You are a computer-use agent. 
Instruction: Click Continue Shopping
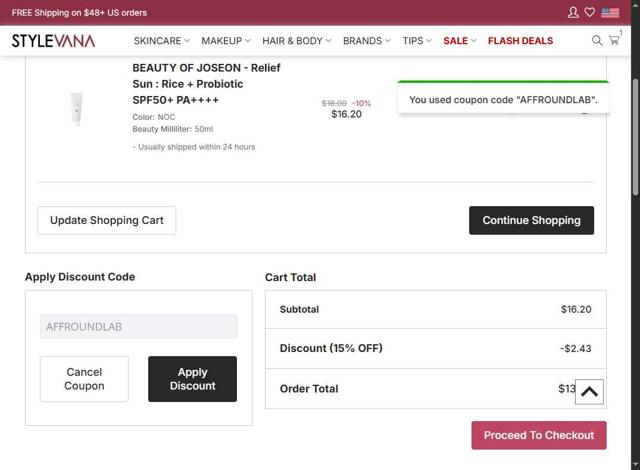click(x=531, y=220)
